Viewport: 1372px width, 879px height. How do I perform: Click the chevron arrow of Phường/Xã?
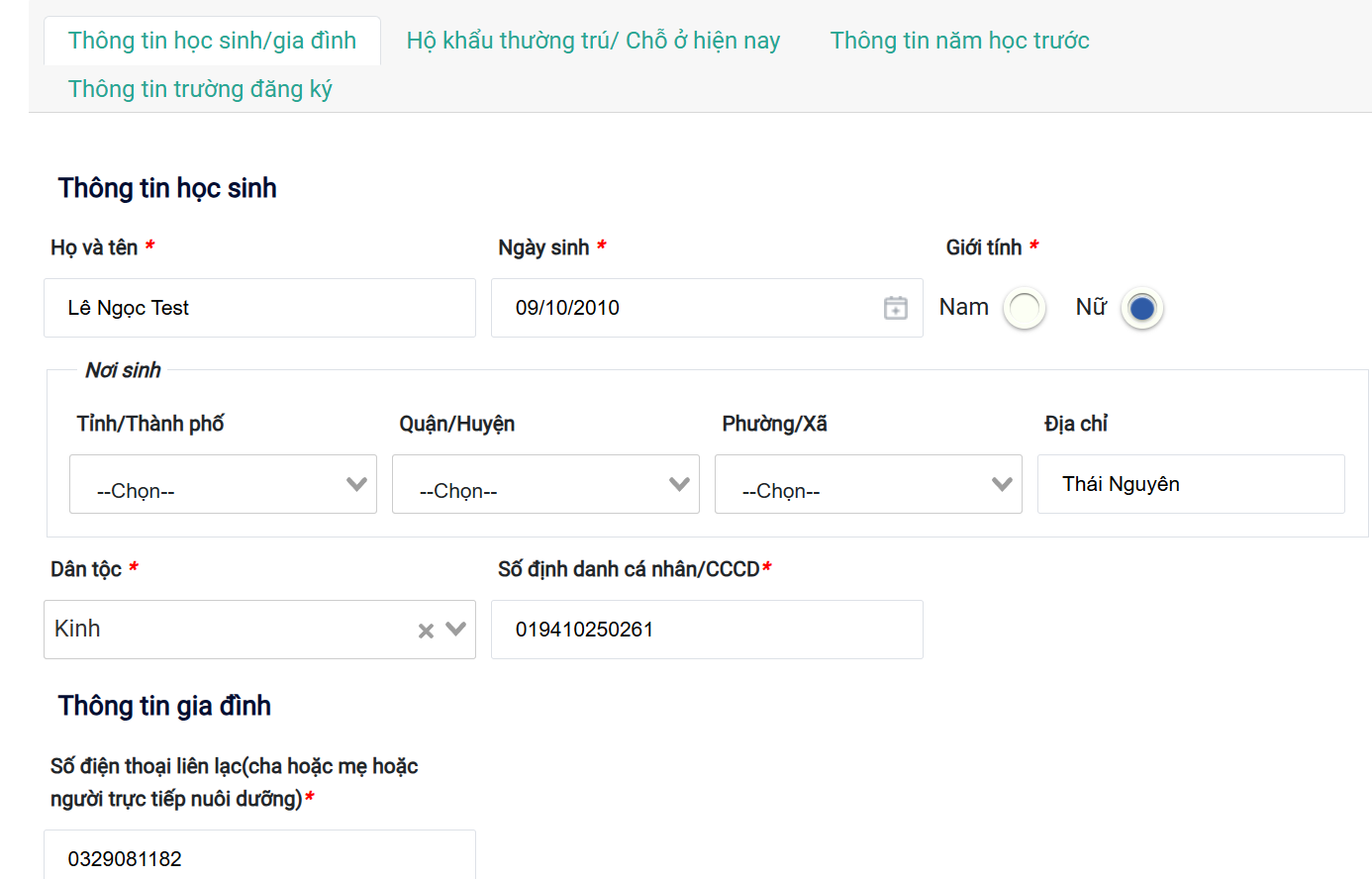(1002, 484)
